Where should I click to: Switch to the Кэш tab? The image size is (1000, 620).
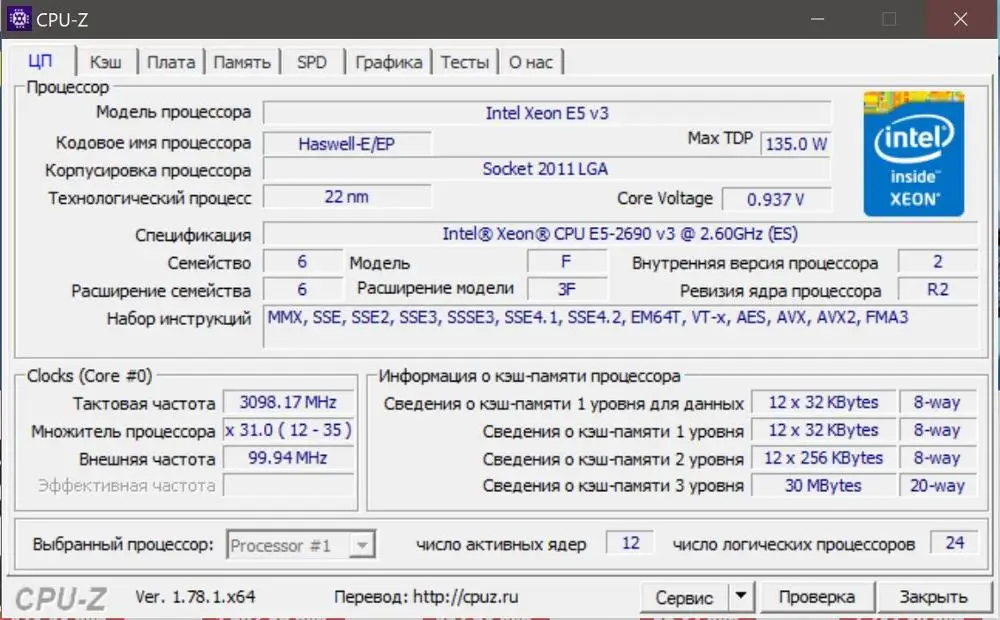(x=105, y=62)
